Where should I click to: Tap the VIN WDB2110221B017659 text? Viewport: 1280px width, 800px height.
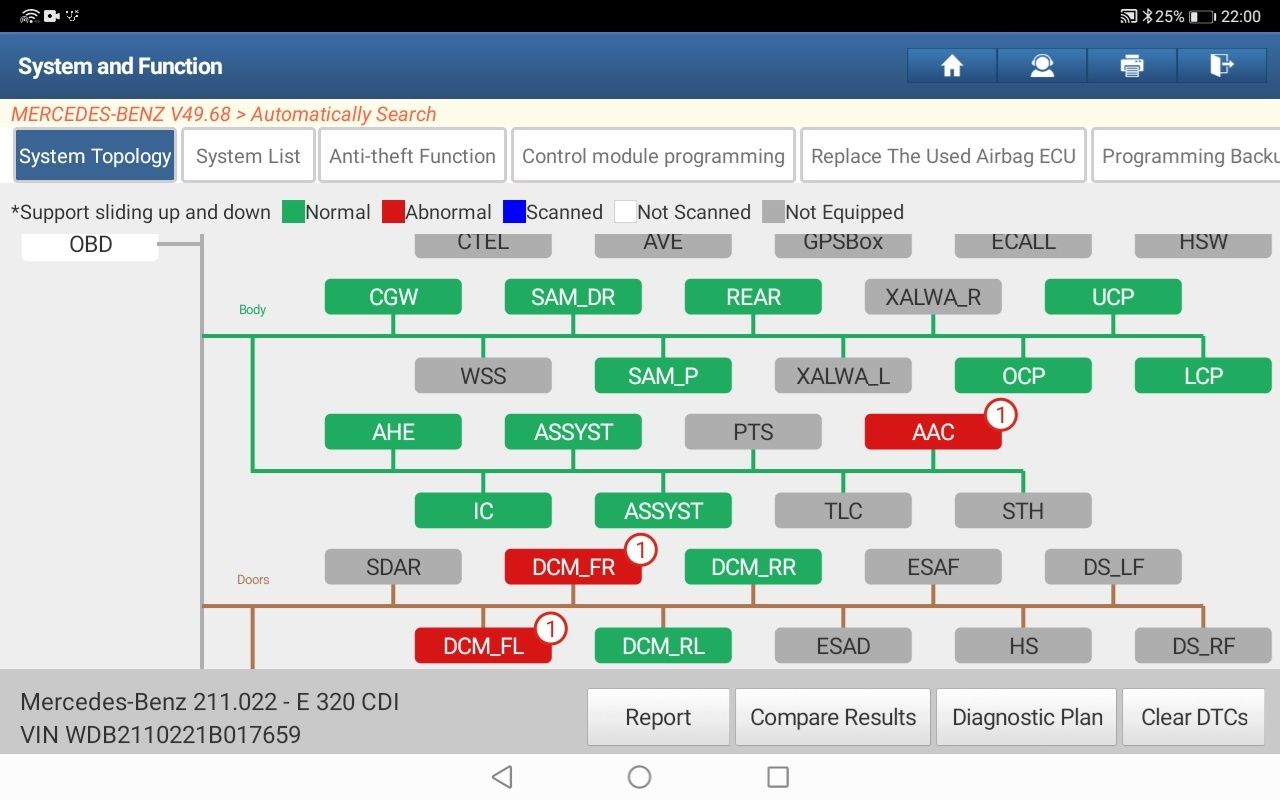160,735
